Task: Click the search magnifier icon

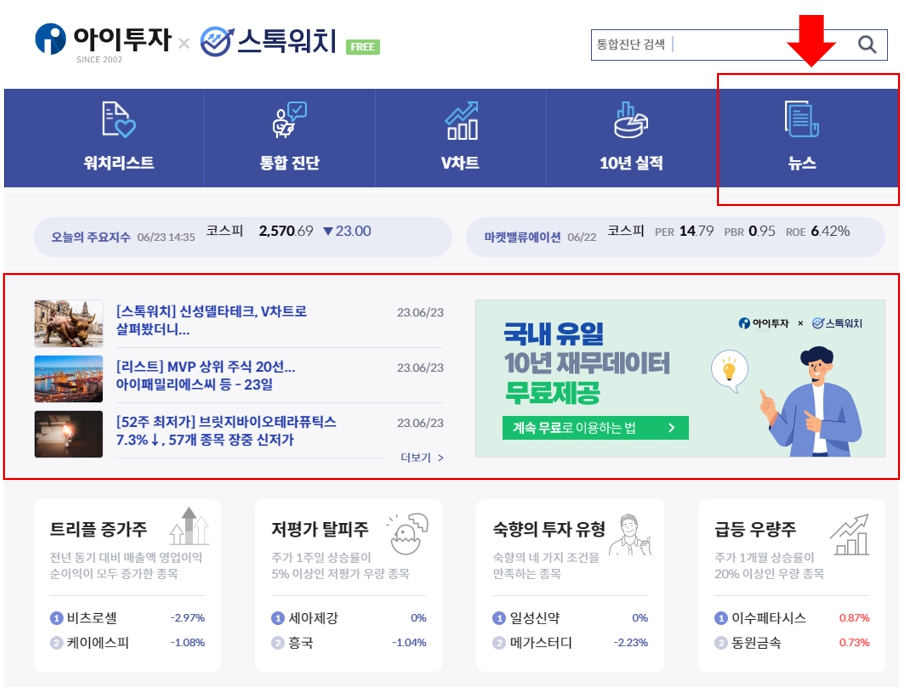Action: pyautogui.click(x=867, y=45)
